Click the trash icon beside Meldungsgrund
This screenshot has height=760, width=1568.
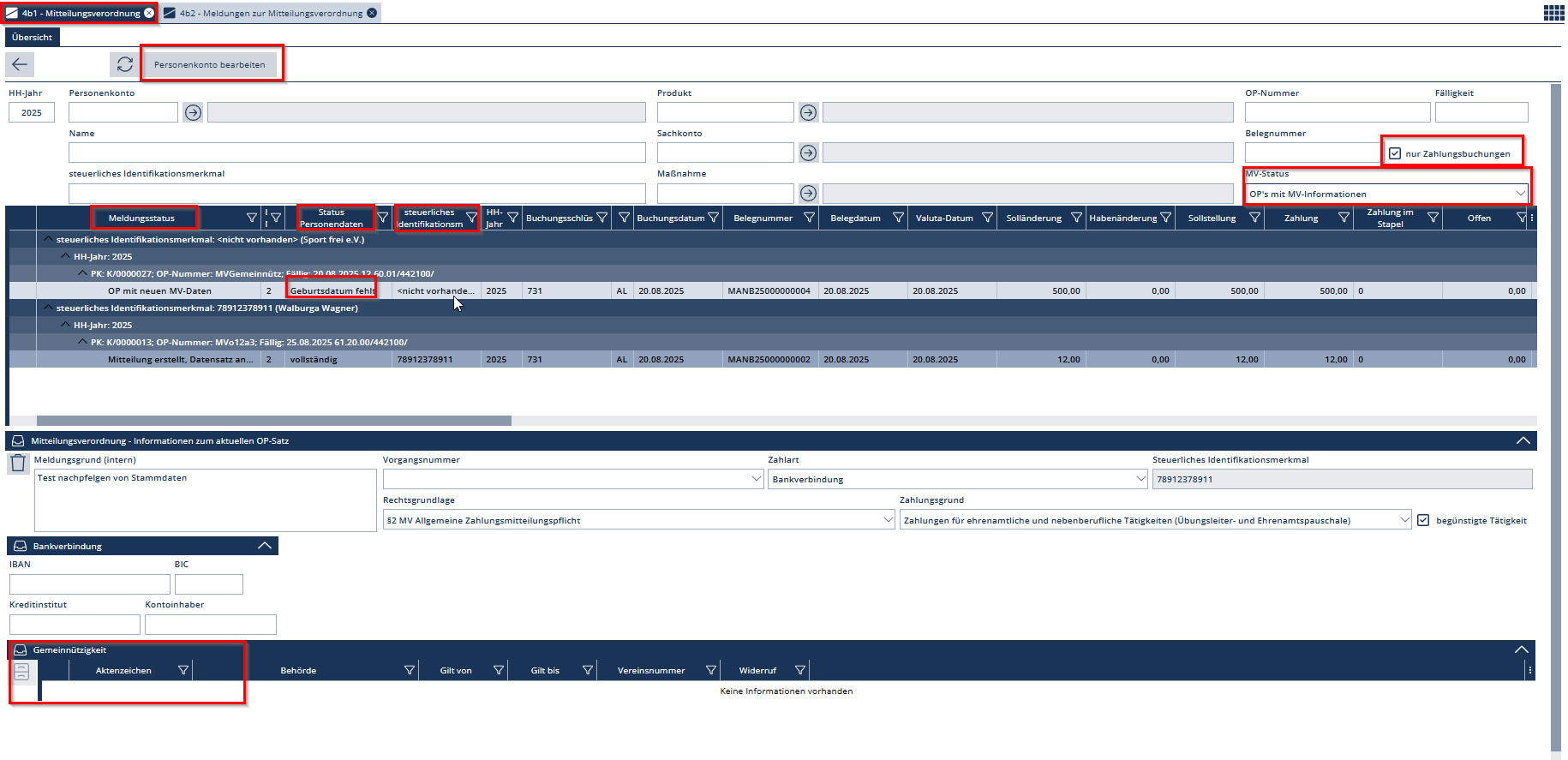pyautogui.click(x=18, y=464)
